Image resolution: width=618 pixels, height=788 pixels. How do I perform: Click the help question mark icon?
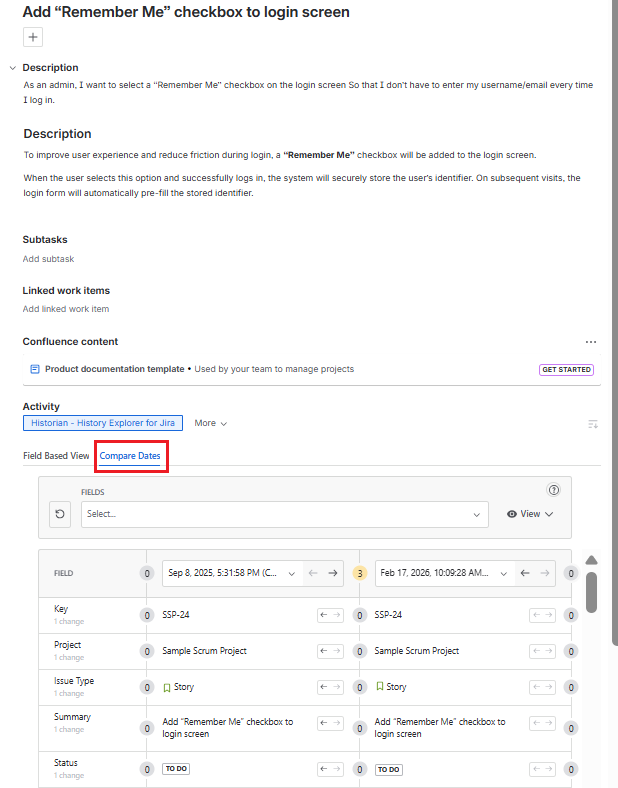554,490
